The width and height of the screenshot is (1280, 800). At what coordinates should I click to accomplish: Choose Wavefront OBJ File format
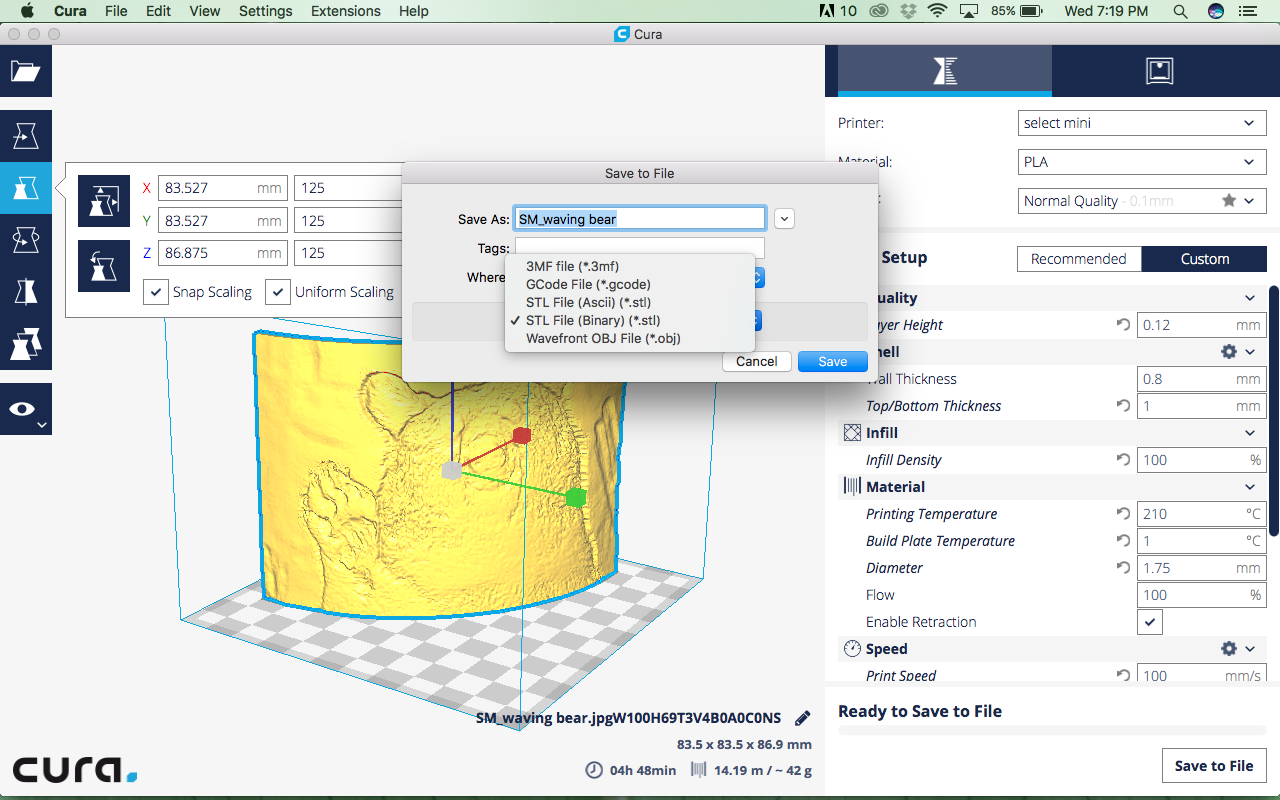(x=630, y=338)
